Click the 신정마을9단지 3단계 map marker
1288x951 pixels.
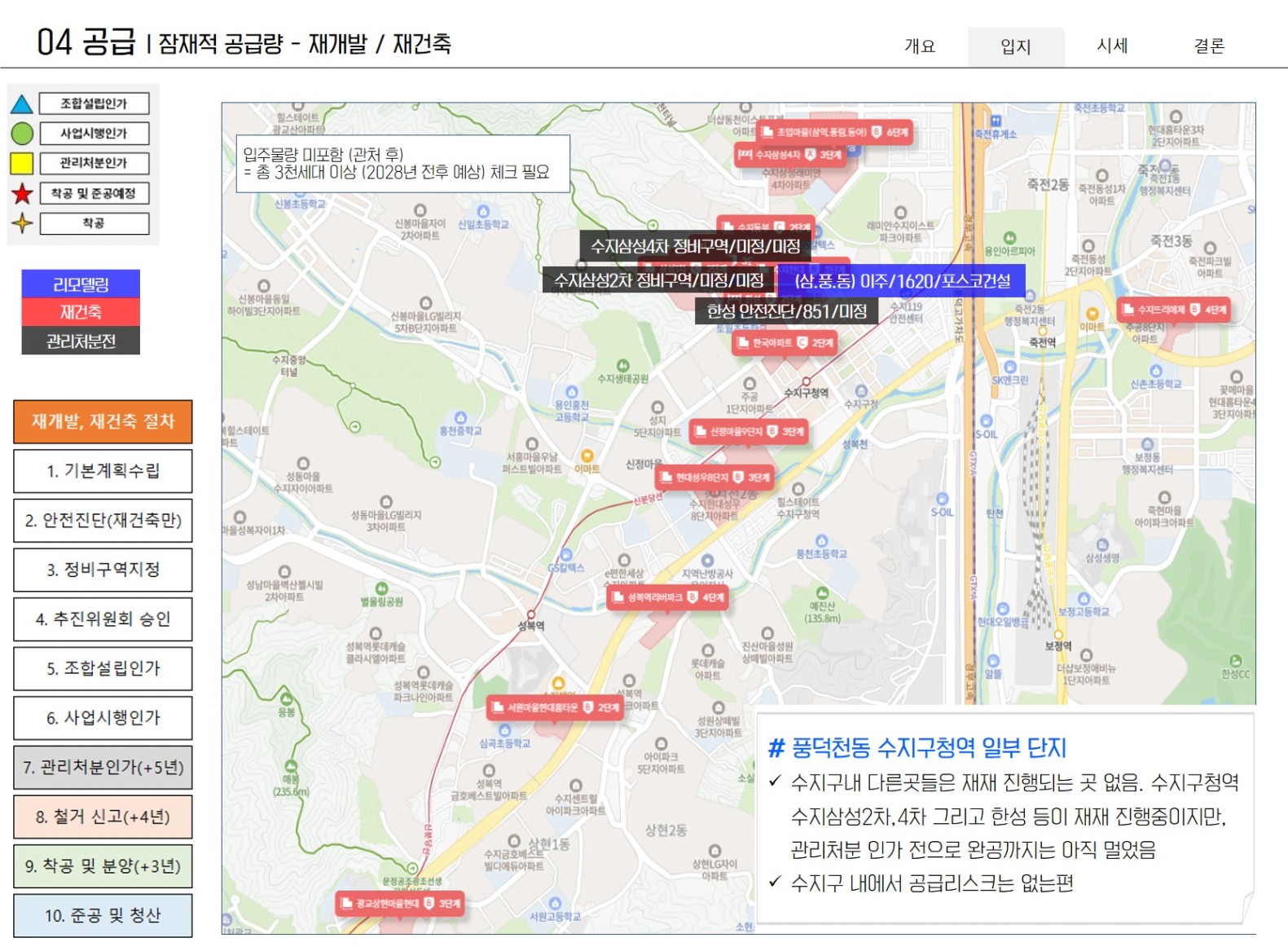pos(750,432)
